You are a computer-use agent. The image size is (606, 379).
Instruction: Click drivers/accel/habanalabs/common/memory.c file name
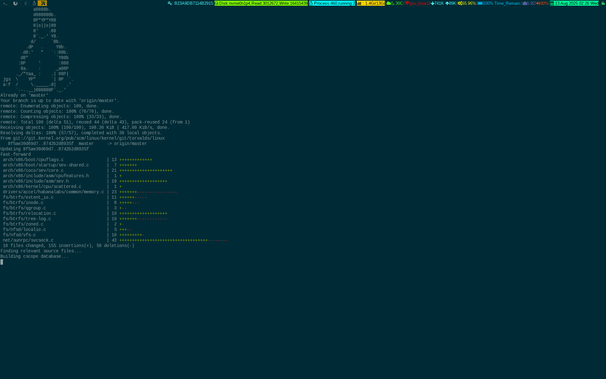[x=53, y=192]
